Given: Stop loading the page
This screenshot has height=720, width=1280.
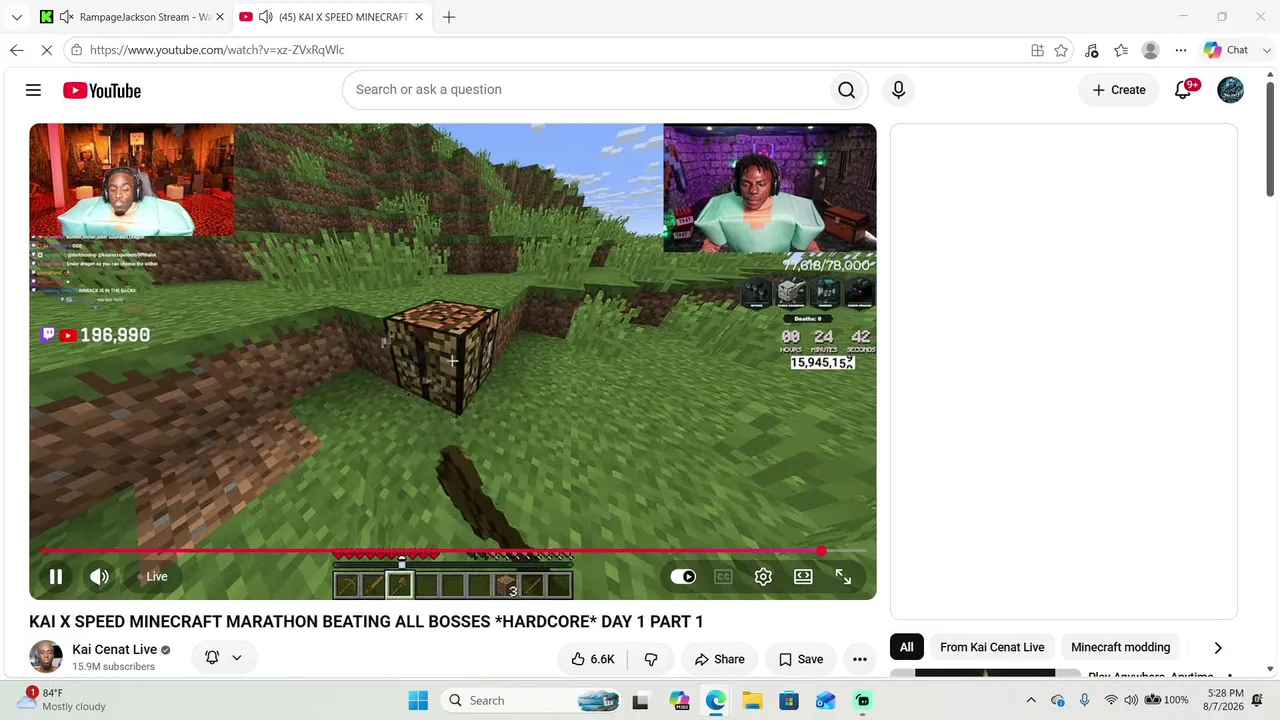Looking at the screenshot, I should (47, 50).
